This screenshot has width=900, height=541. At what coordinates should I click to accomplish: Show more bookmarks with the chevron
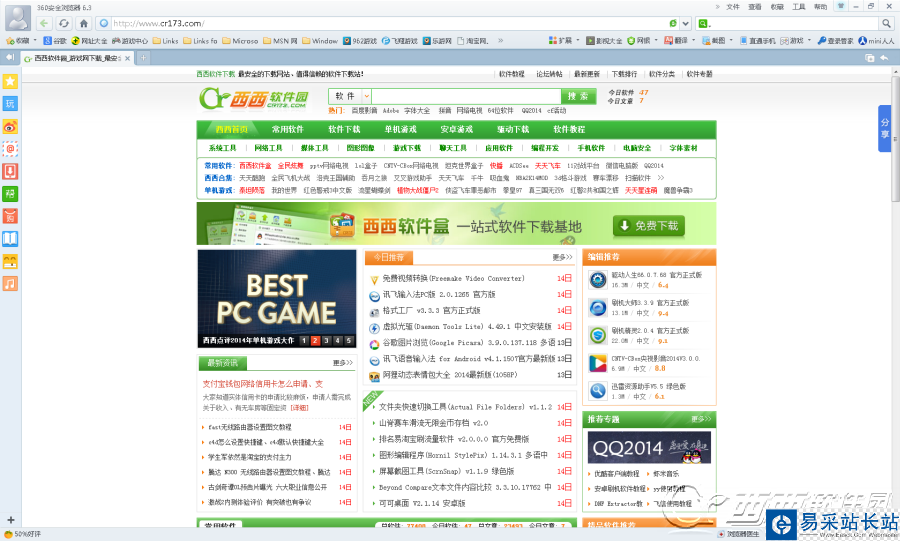[501, 41]
